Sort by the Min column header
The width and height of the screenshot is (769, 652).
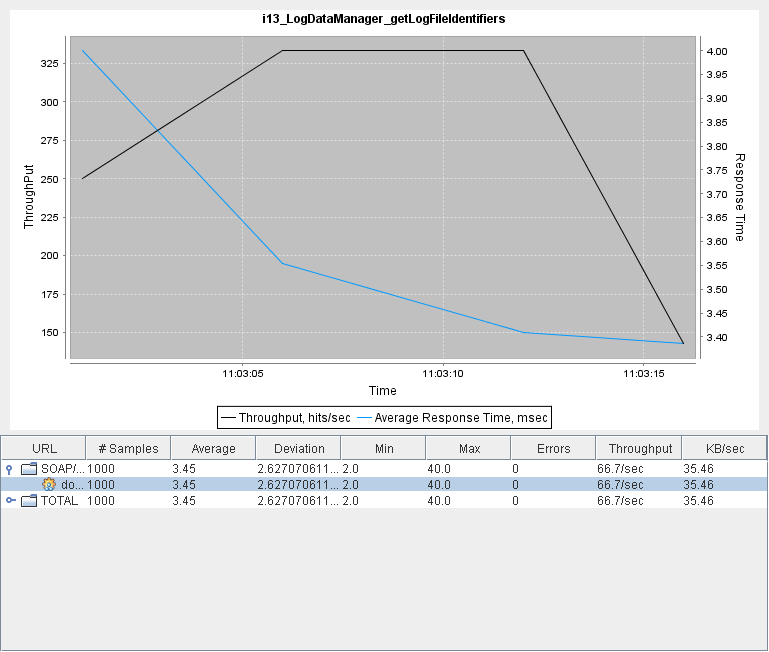[x=384, y=448]
